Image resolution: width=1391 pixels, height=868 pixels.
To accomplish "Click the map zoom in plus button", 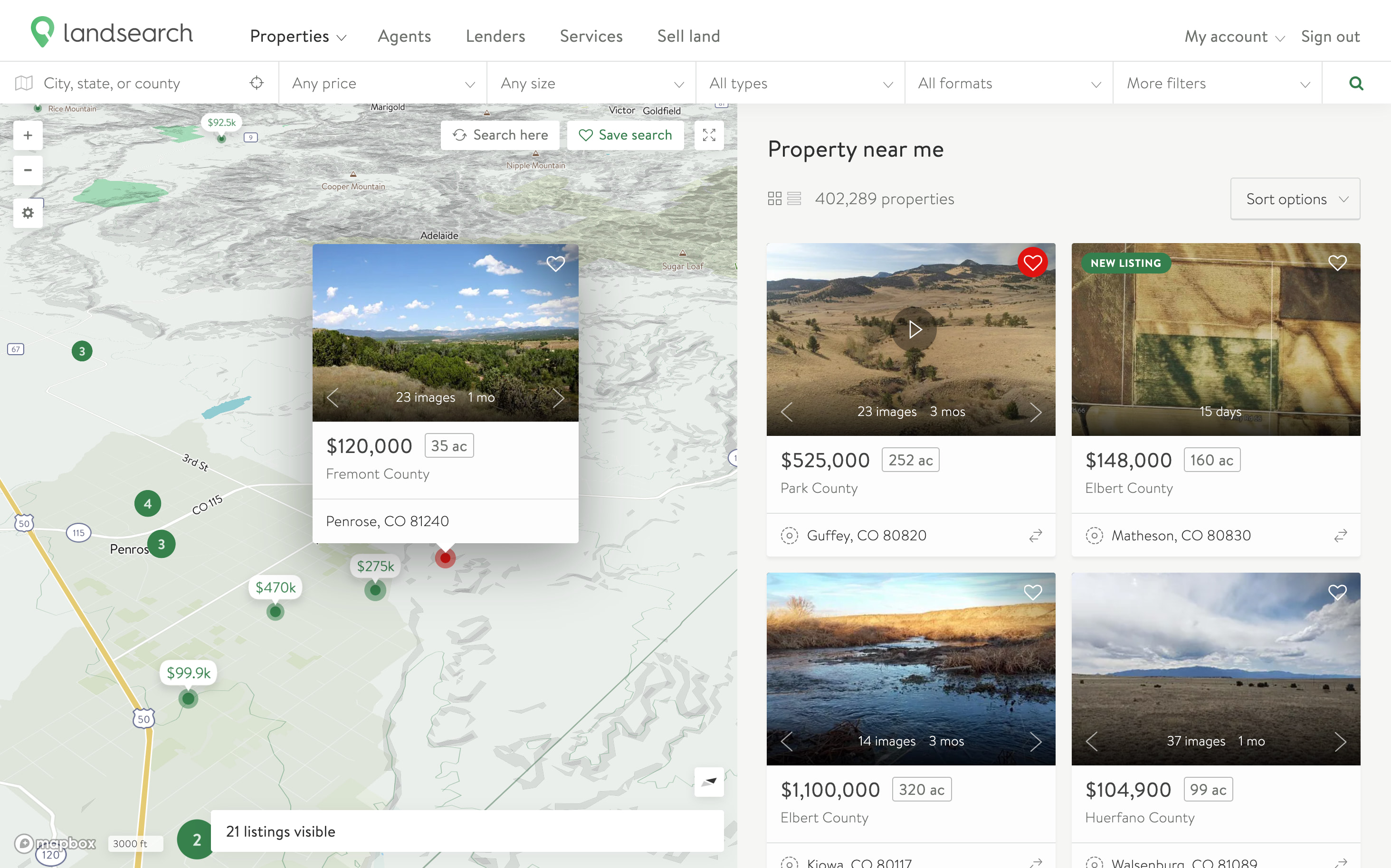I will [28, 135].
